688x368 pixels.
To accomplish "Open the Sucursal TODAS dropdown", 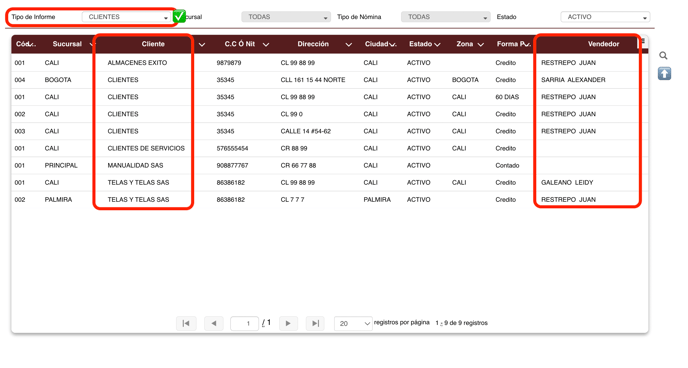I will (x=286, y=17).
